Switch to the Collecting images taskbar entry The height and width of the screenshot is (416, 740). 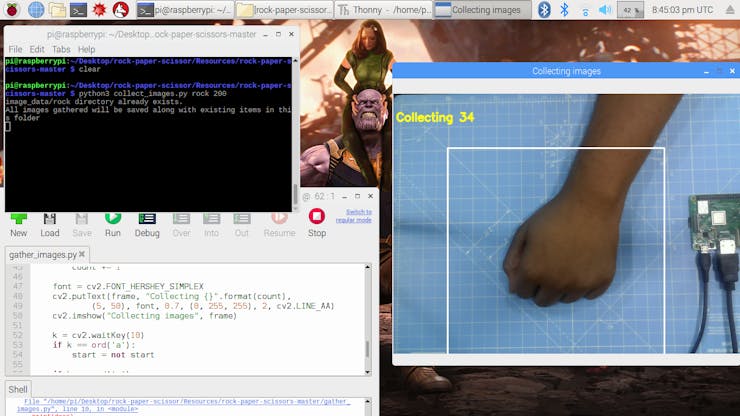pos(482,9)
